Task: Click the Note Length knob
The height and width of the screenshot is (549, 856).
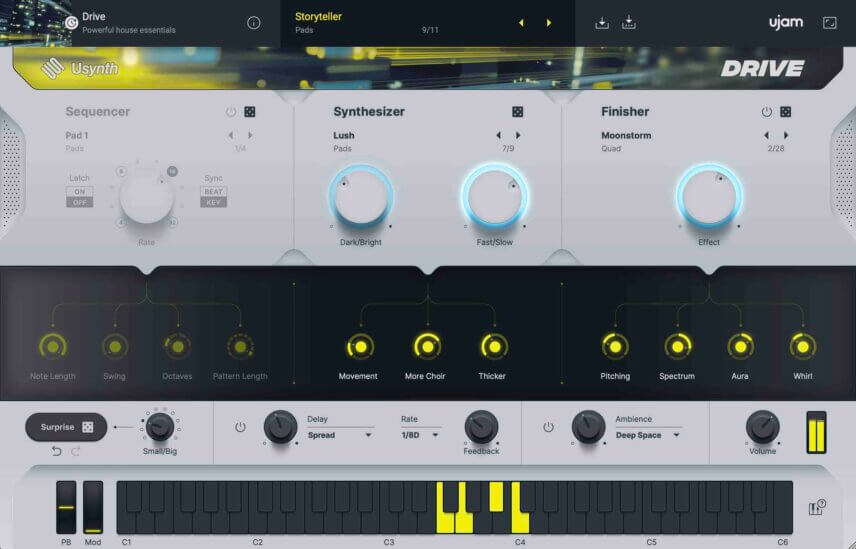Action: coord(52,347)
